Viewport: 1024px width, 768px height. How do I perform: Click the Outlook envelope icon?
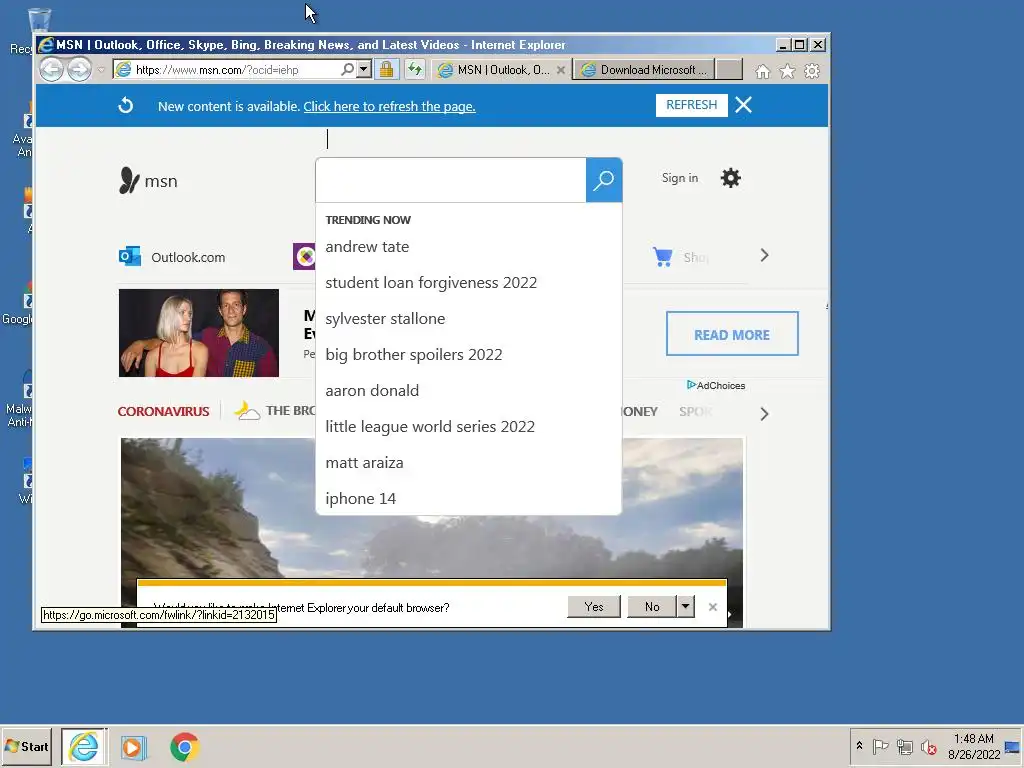129,256
